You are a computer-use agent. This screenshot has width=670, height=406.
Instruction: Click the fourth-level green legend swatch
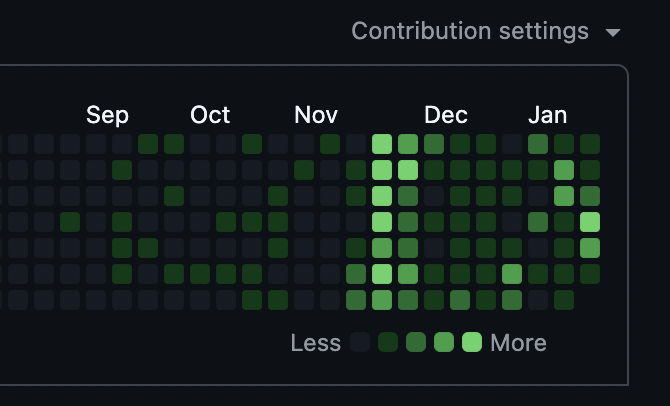click(444, 342)
